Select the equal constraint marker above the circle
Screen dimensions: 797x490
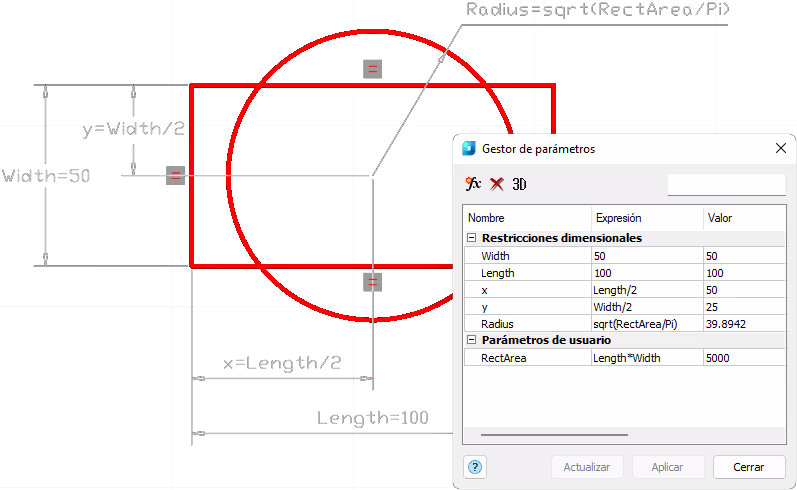[373, 69]
